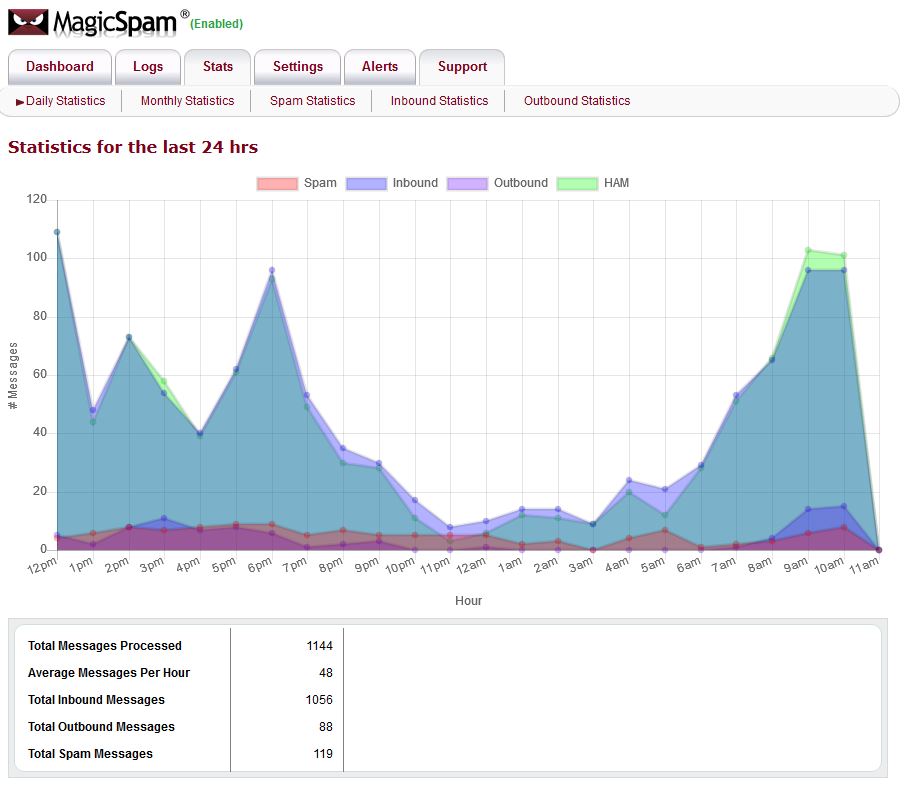Toggle the Inbound series blue legend swatch
This screenshot has width=907, height=793.
point(366,183)
